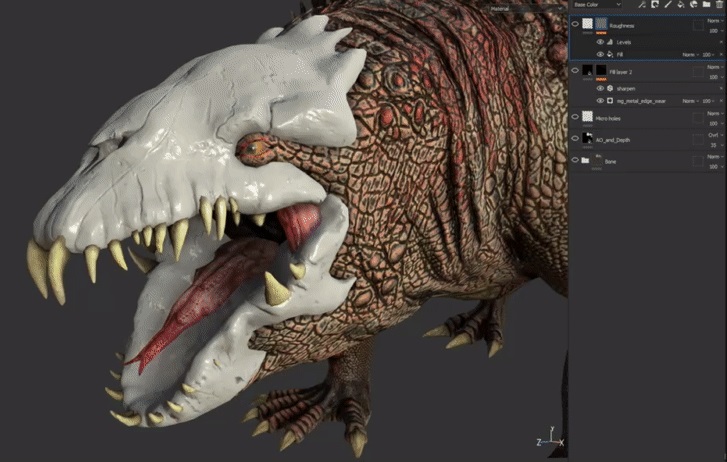Hide the Roughness layer
The image size is (727, 462).
[575, 24]
